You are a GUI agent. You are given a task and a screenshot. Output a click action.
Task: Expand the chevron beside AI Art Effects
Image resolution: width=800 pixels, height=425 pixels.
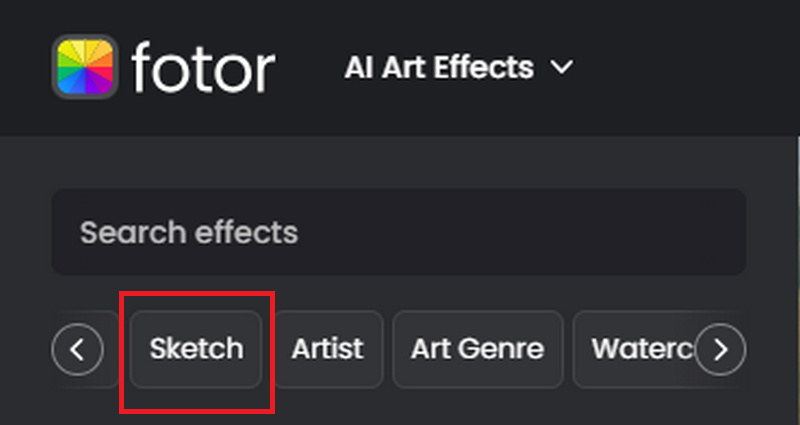click(x=562, y=67)
